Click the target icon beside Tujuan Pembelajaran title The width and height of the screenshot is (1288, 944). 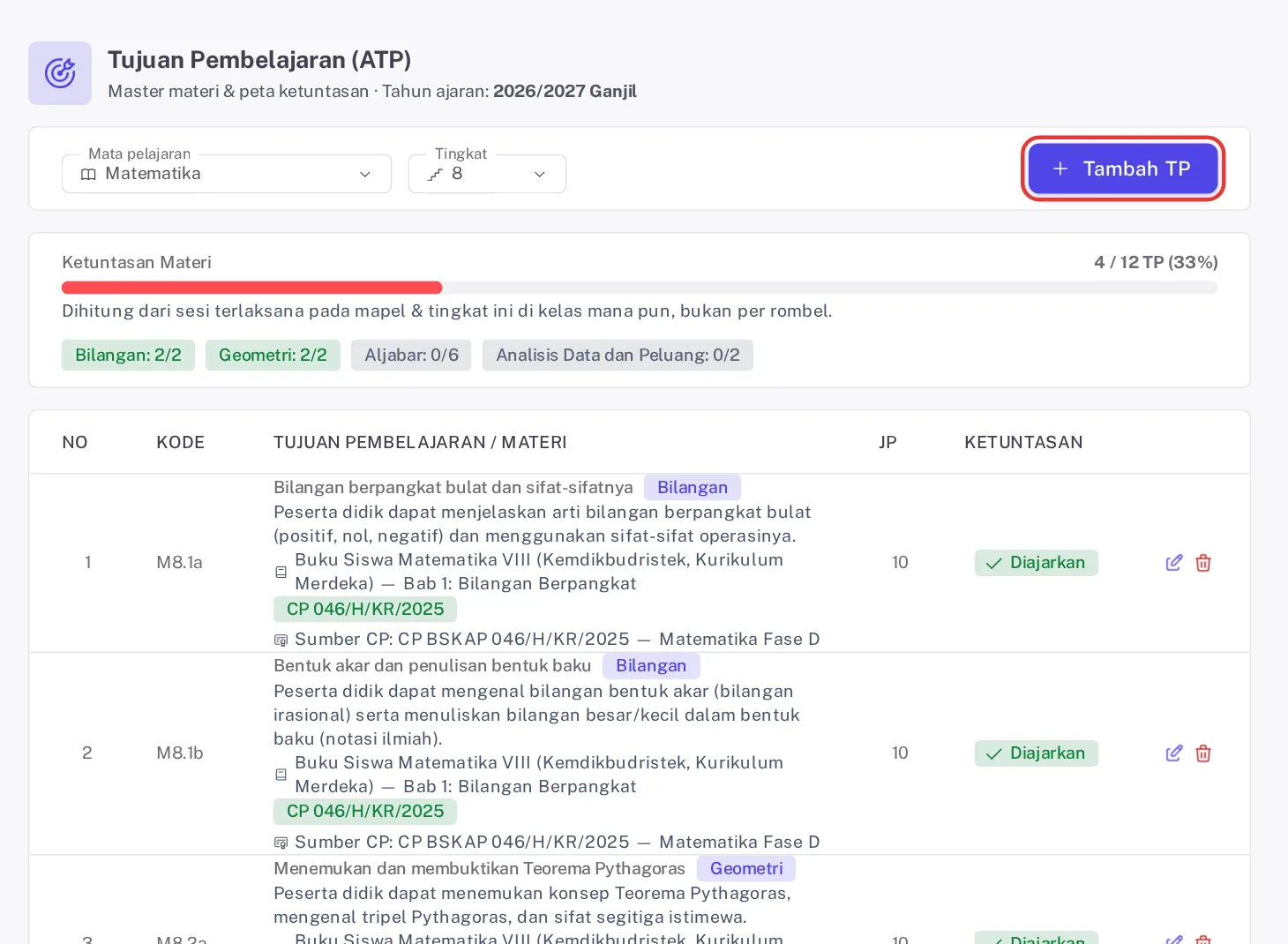point(60,73)
